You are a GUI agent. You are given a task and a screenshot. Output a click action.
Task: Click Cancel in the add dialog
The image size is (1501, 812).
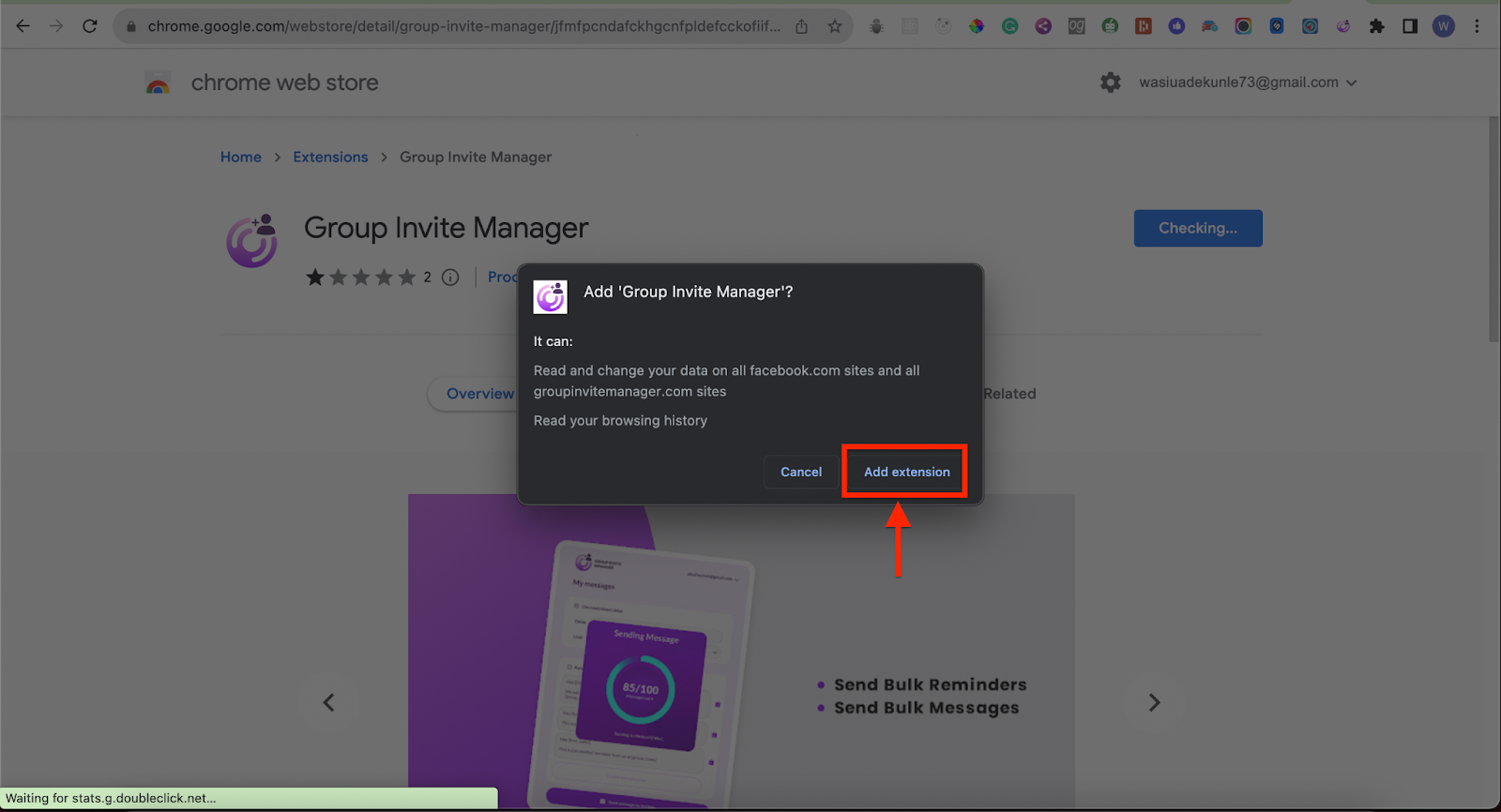click(x=801, y=472)
